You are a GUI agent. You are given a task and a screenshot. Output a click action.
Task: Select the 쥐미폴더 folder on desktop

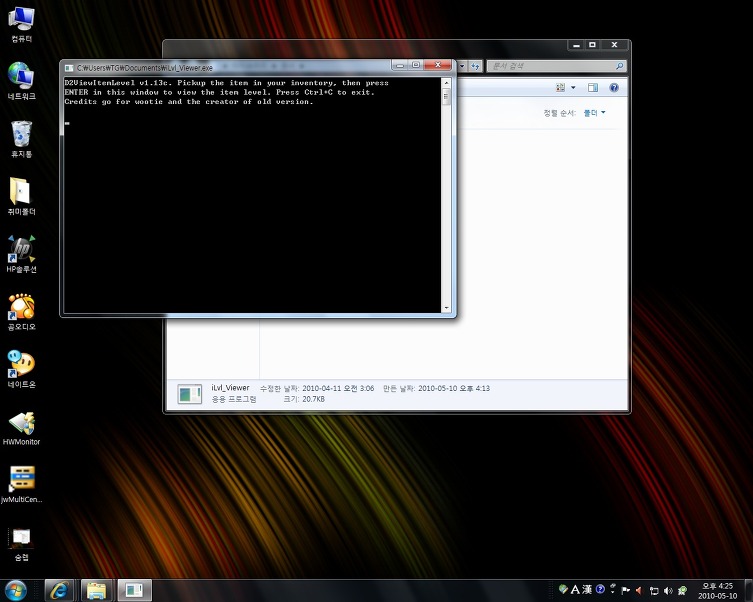(x=21, y=197)
